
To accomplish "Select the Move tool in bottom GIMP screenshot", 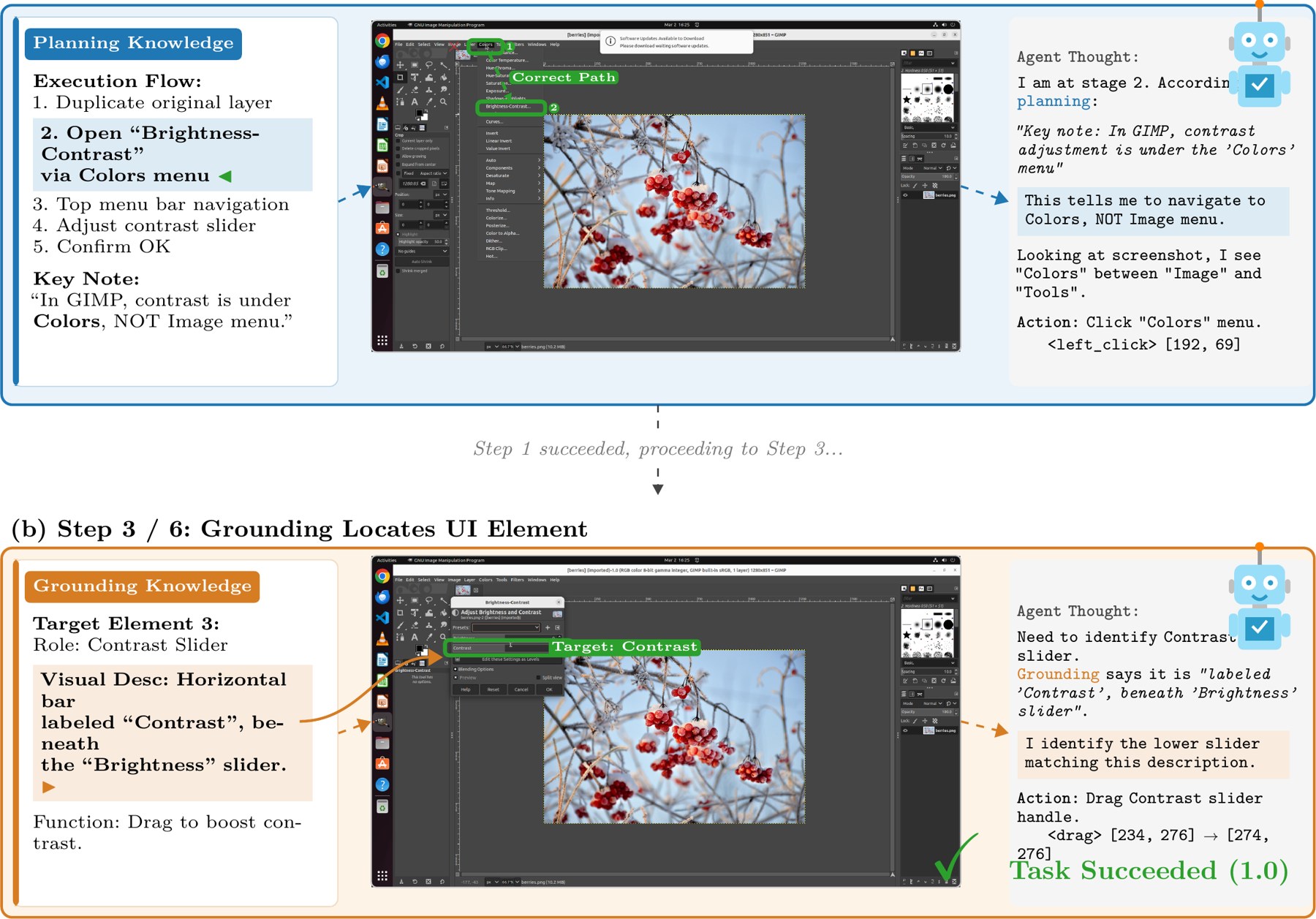I will [x=401, y=600].
